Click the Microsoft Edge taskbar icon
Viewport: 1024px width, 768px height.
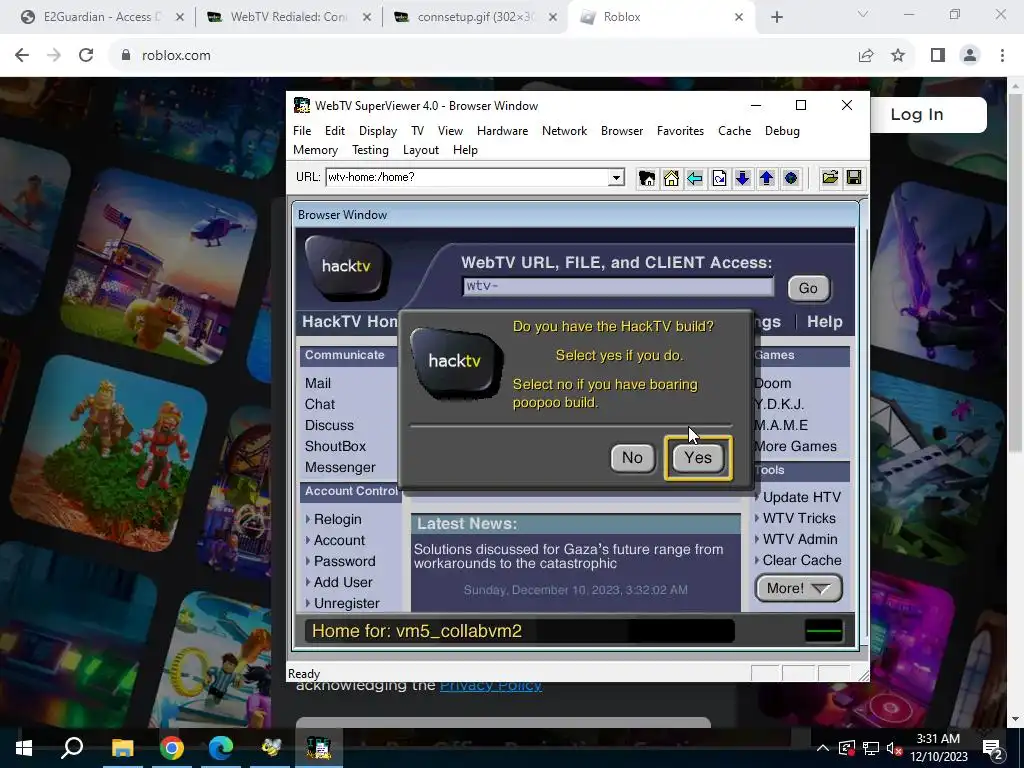[x=221, y=747]
